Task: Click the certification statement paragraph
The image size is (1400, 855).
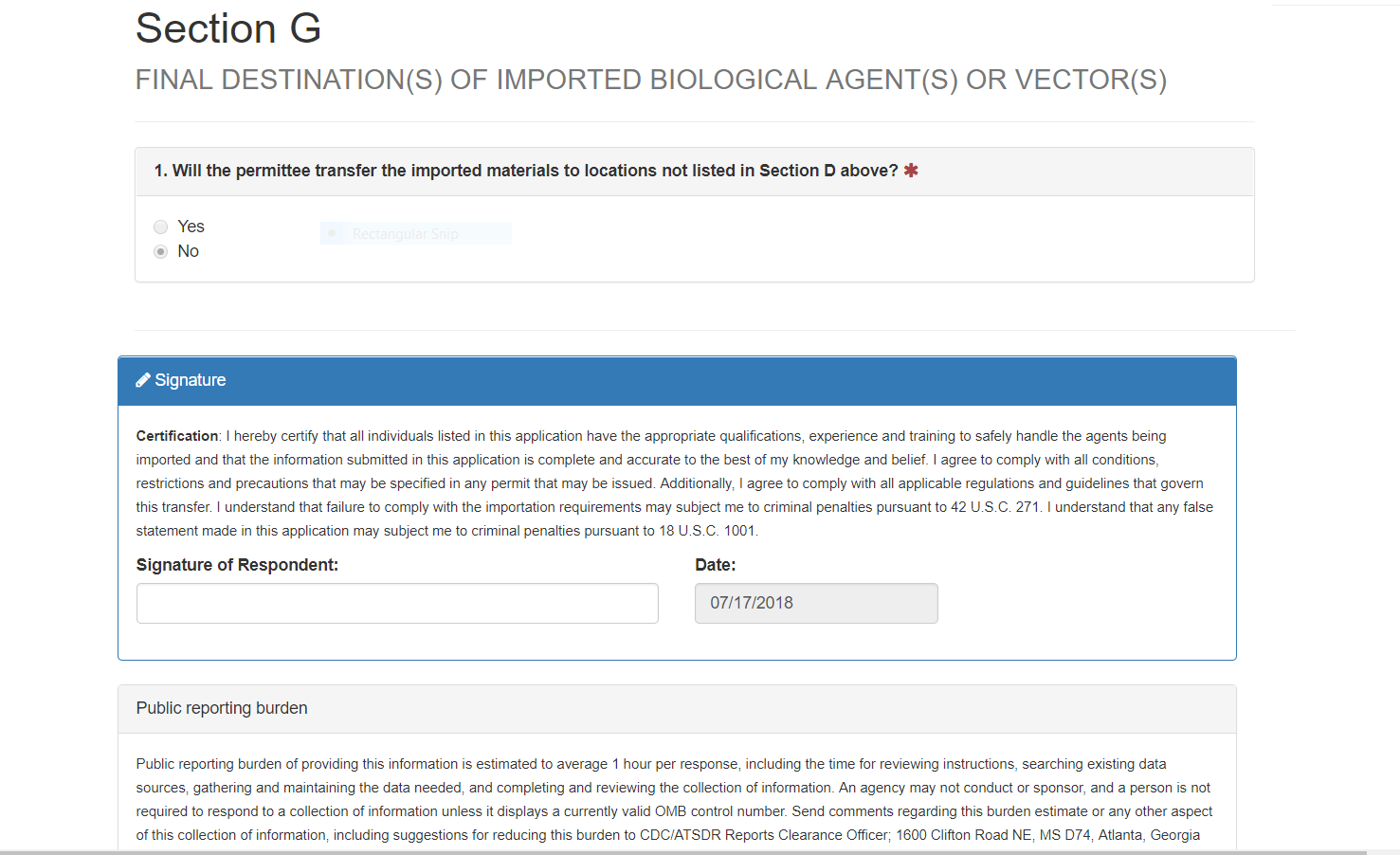Action: (673, 483)
